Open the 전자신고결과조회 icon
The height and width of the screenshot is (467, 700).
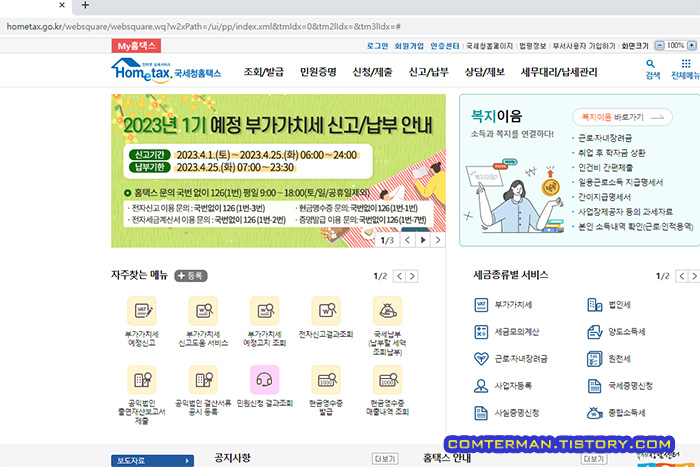(326, 311)
